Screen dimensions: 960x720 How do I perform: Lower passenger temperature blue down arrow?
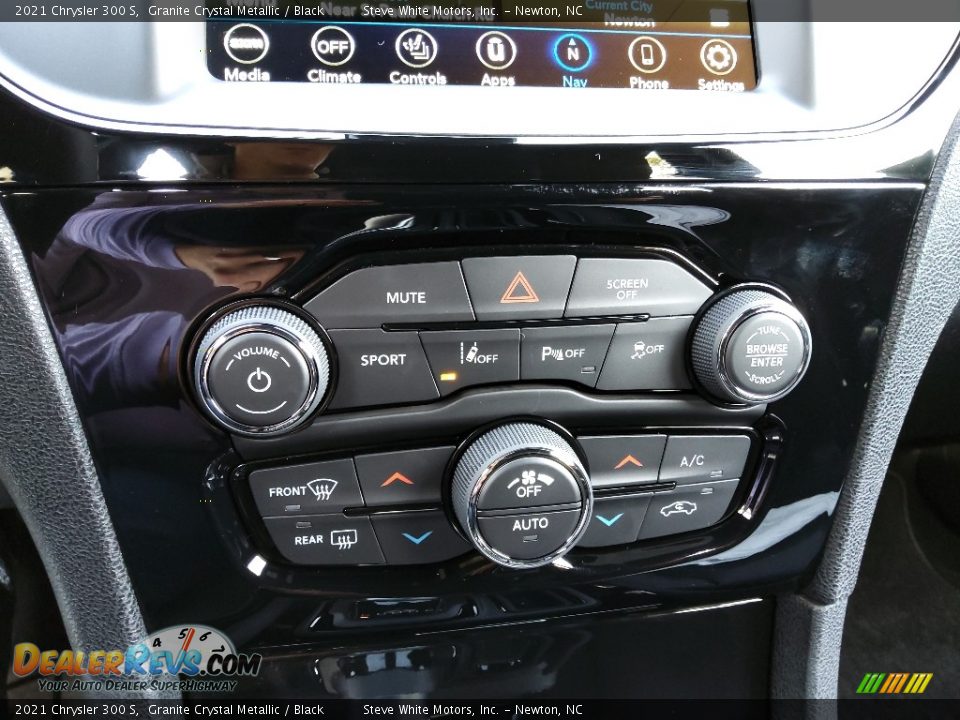point(612,519)
